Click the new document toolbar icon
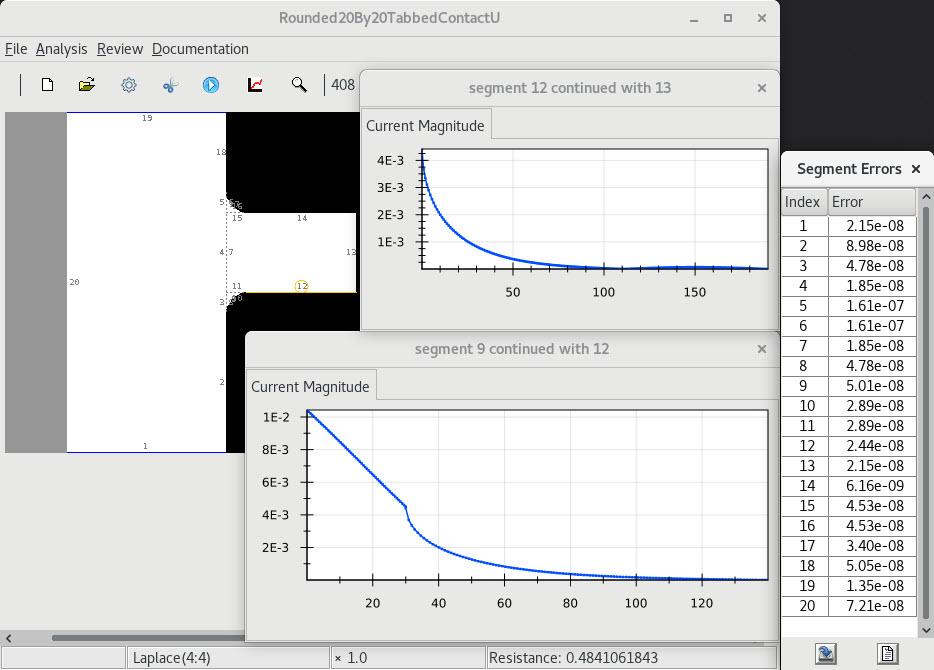This screenshot has height=670, width=934. pos(47,85)
